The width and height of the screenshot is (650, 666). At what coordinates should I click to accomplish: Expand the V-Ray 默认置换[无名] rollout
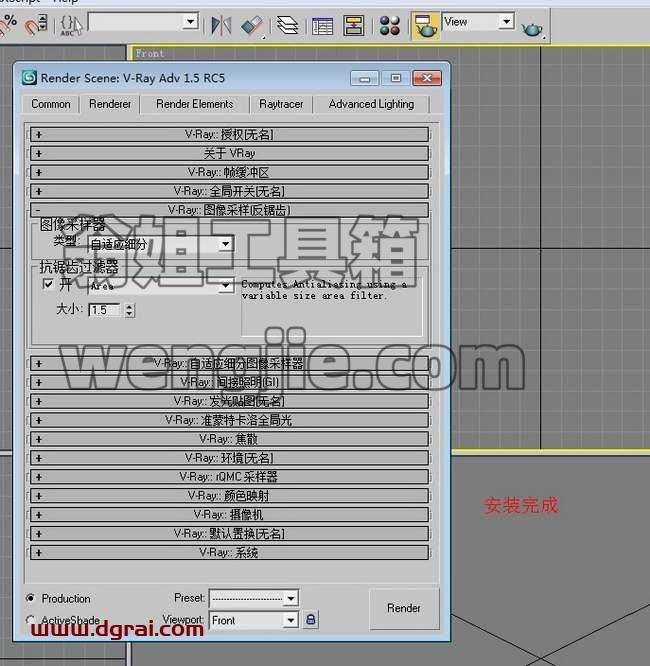(229, 533)
